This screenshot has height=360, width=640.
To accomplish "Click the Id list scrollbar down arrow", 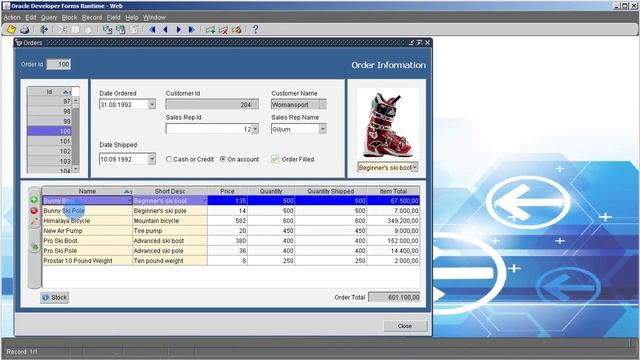I will (x=76, y=169).
